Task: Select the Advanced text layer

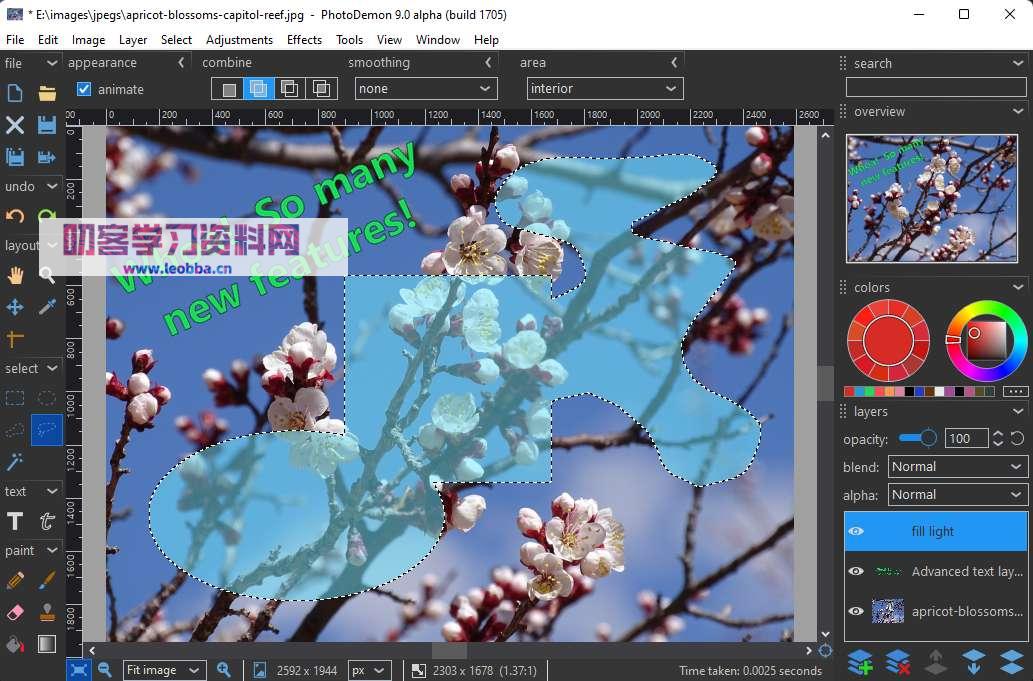Action: click(965, 571)
